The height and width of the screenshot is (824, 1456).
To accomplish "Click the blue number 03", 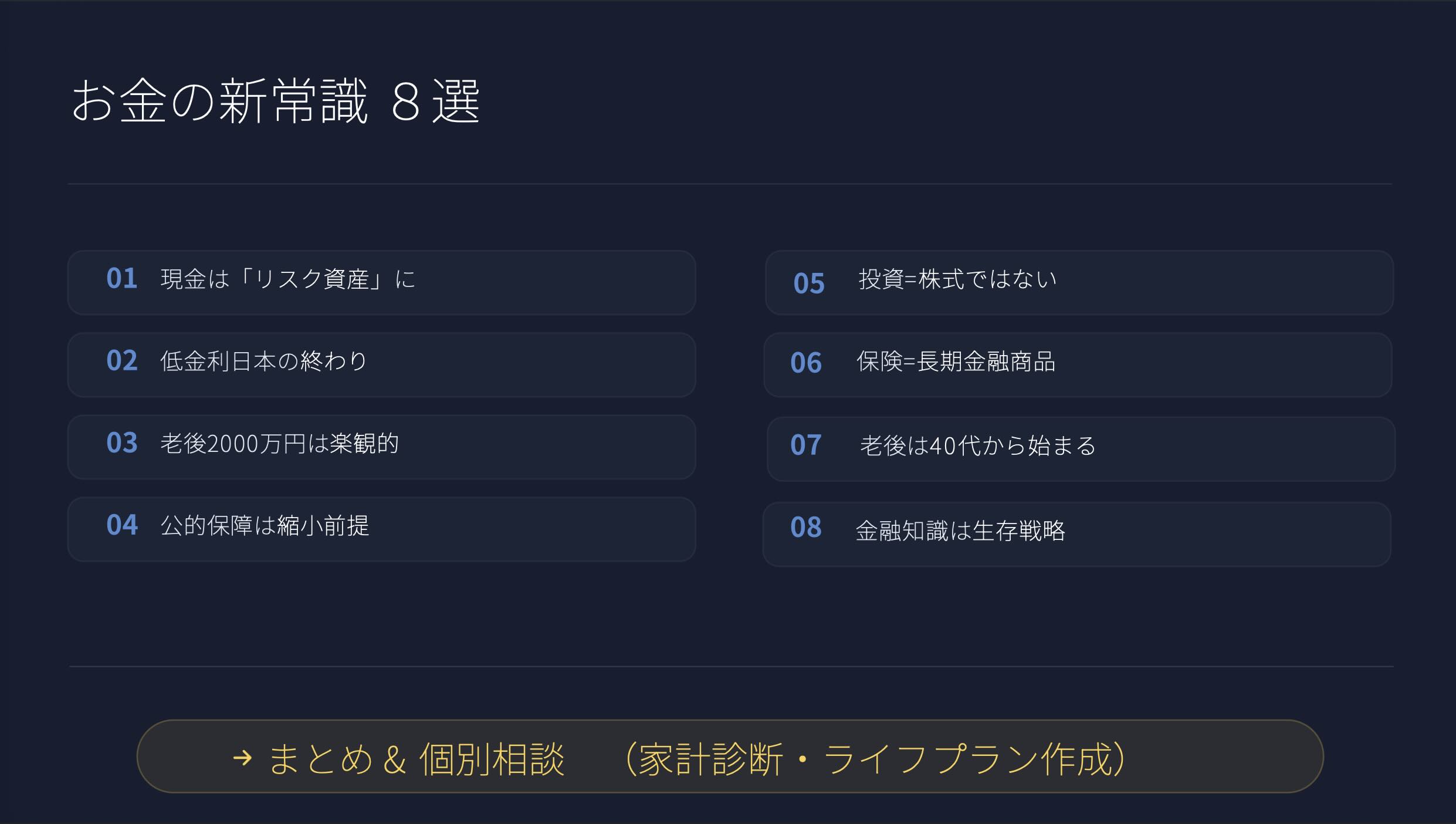I will pos(122,443).
